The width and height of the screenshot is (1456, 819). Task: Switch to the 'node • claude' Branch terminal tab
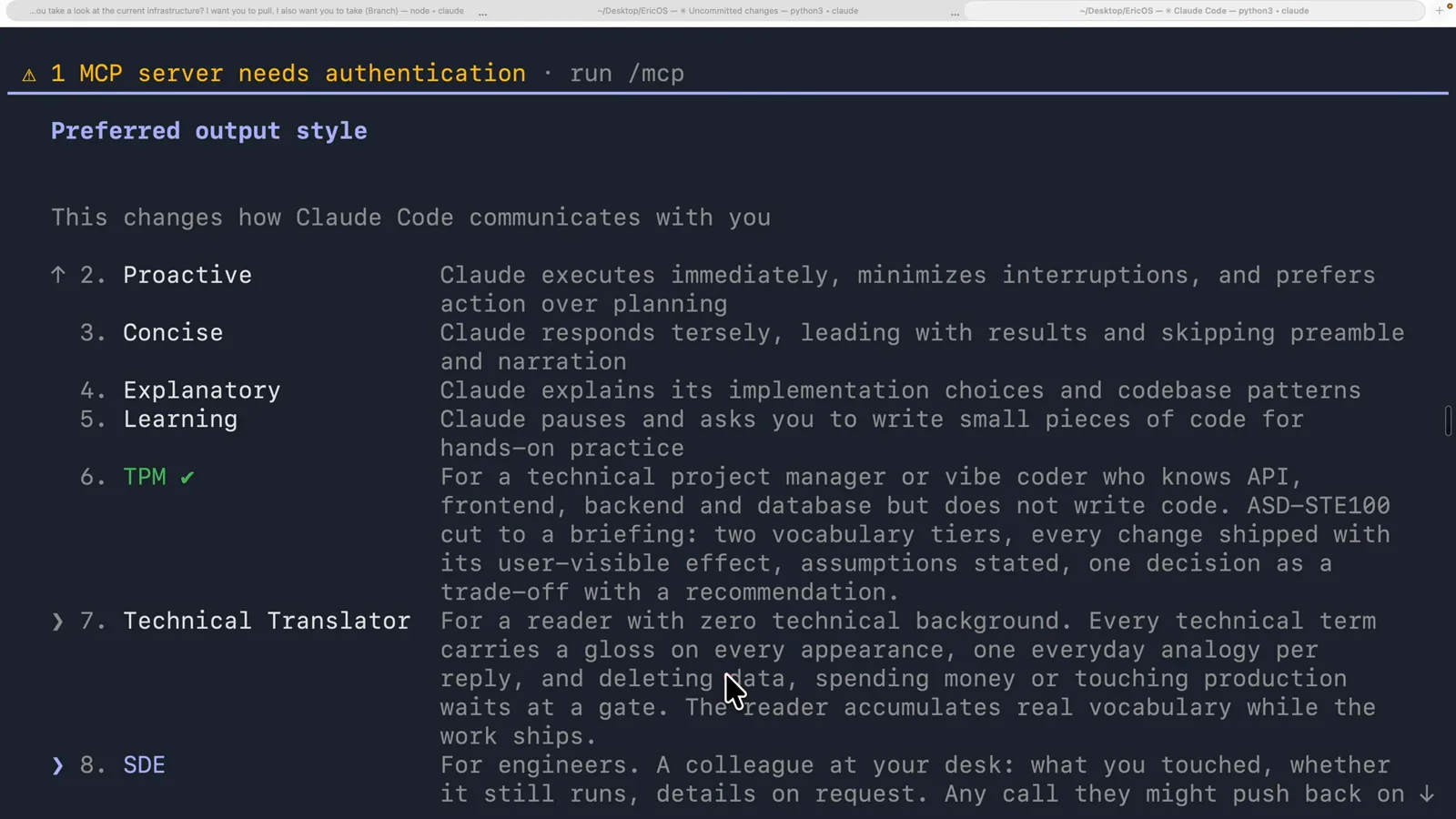click(247, 11)
